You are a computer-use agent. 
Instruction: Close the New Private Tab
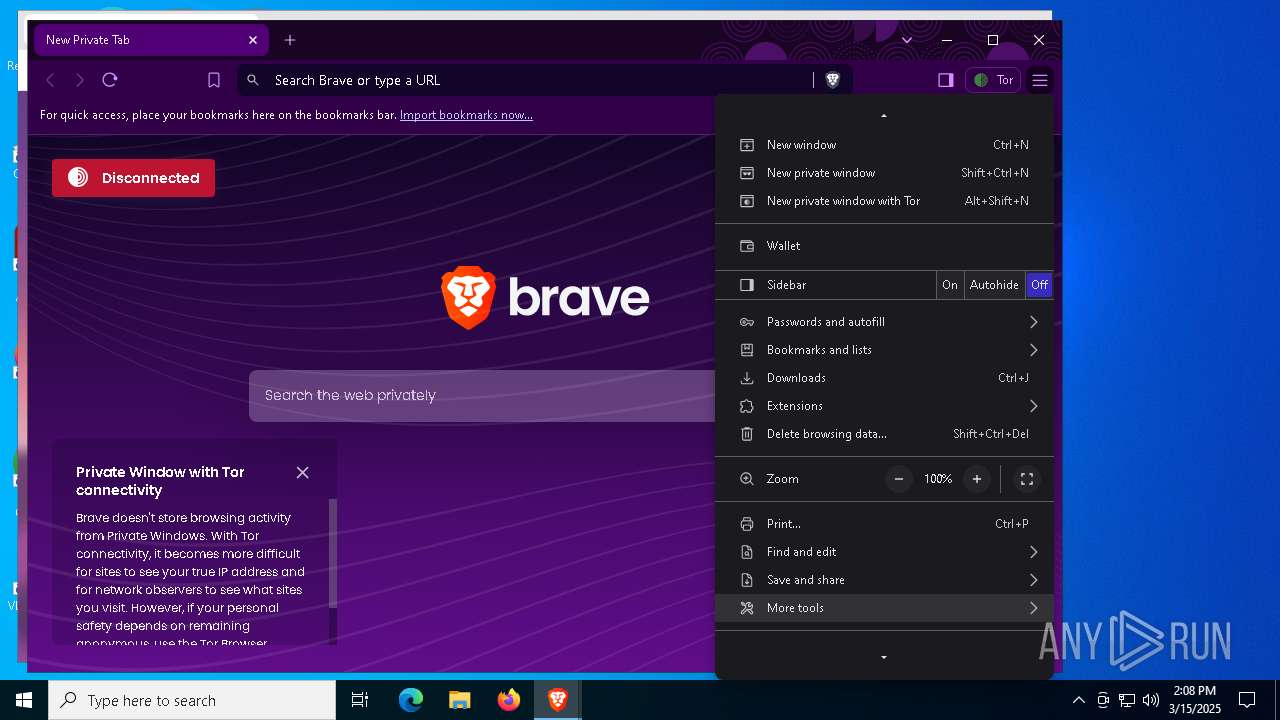pyautogui.click(x=253, y=40)
